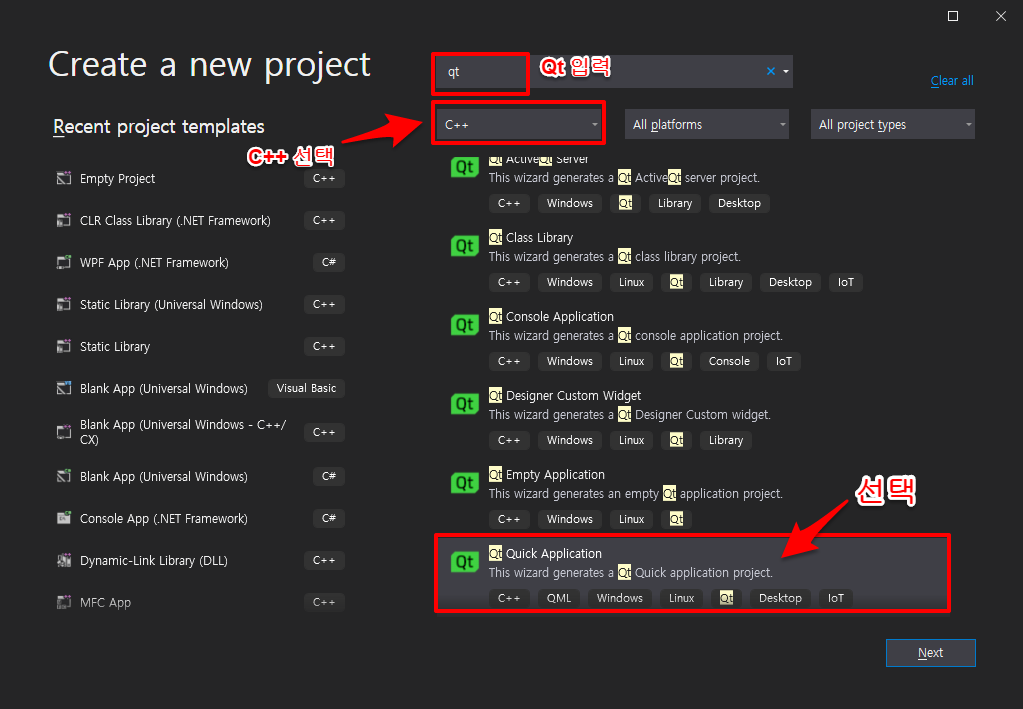
Task: Select the Qt Quick Application template
Action: click(x=692, y=574)
